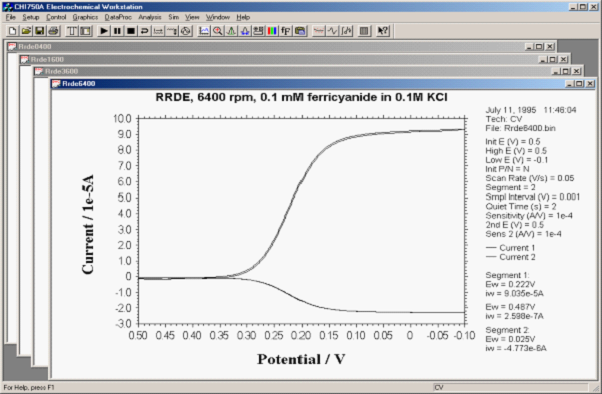602x394 pixels.
Task: Click the Zoom magnifier toolbar icon
Action: click(218, 31)
